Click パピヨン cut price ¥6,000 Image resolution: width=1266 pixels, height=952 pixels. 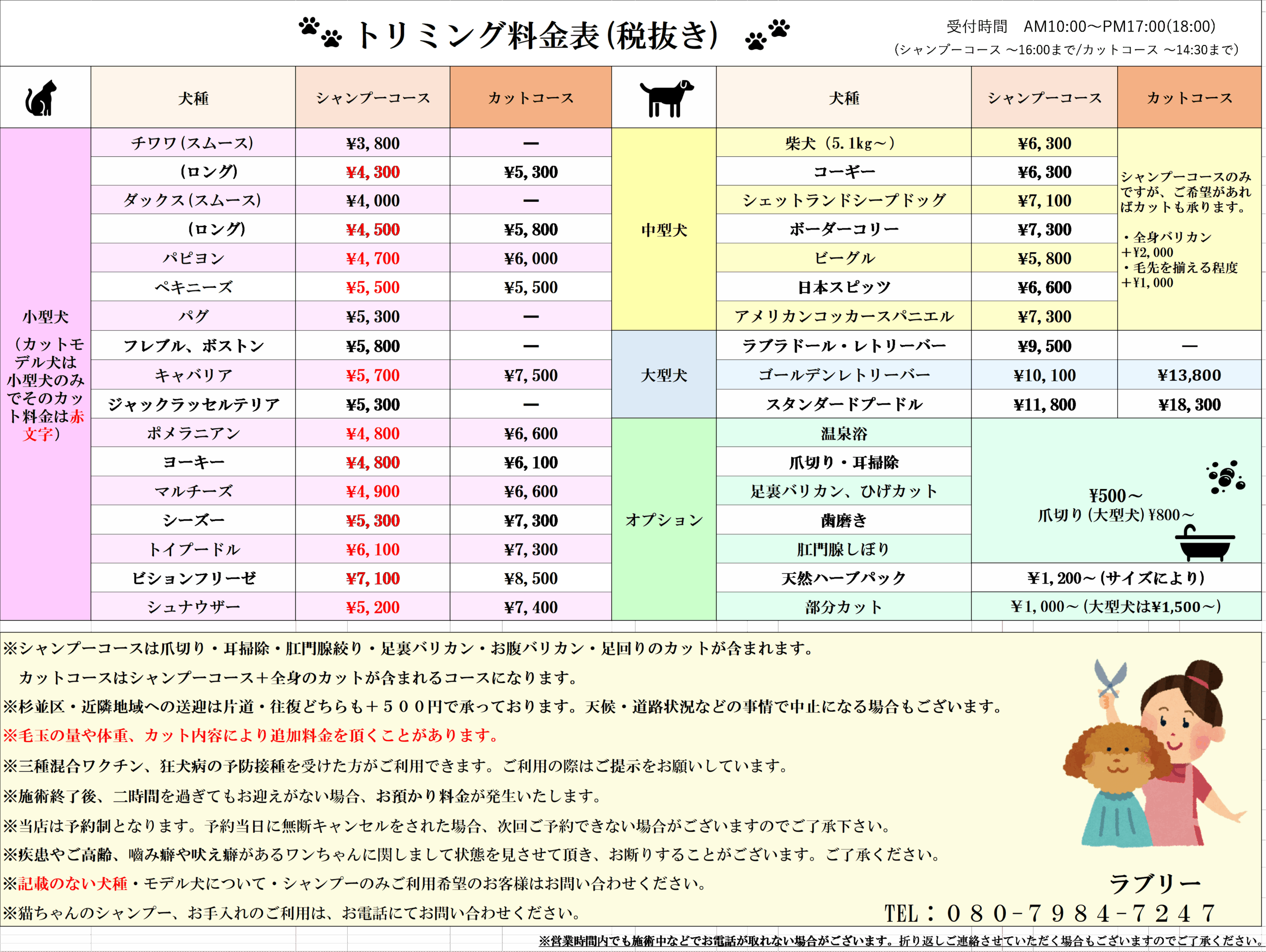531,258
